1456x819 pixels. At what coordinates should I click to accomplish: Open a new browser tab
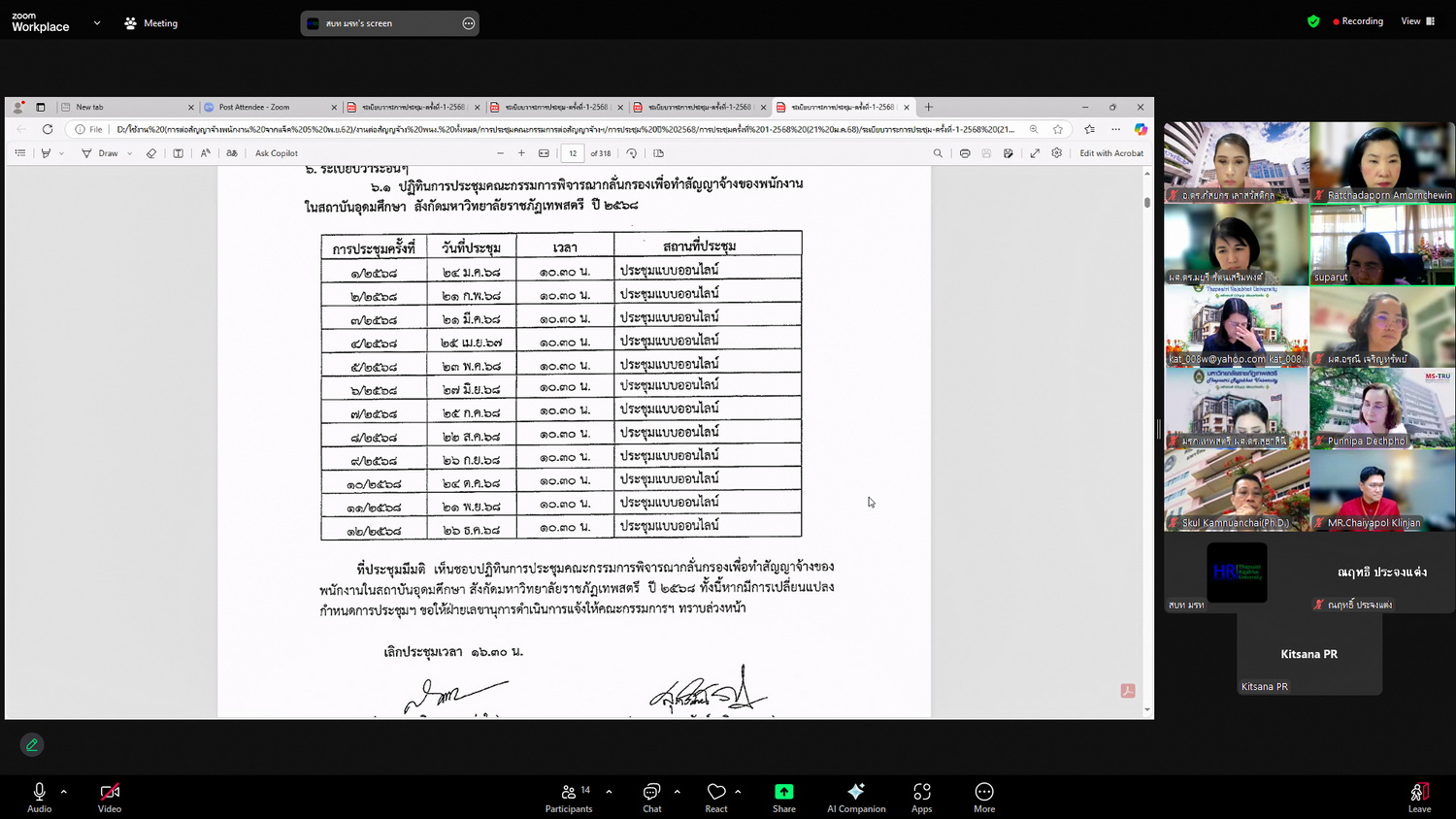929,107
